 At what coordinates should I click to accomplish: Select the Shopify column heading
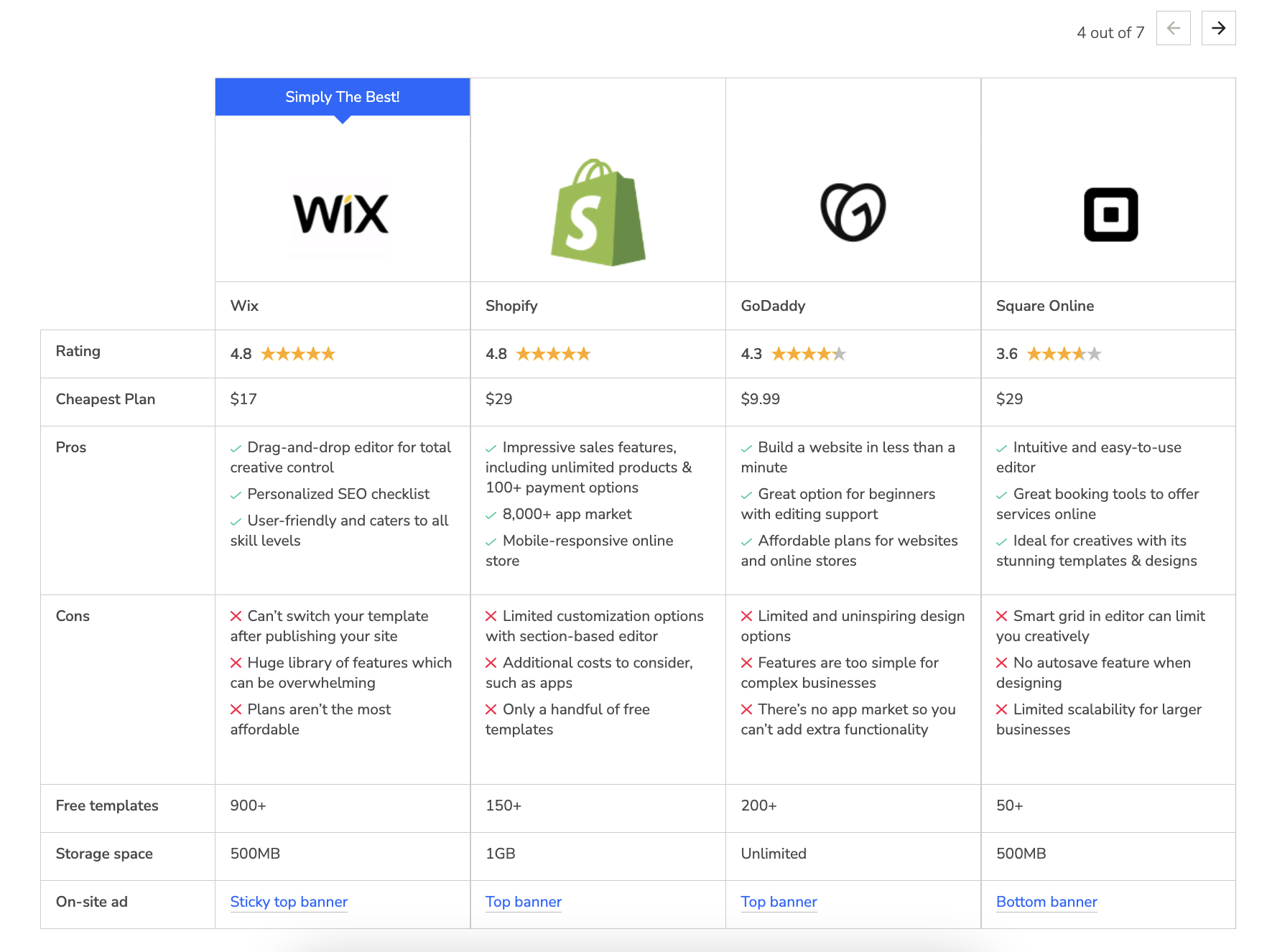tap(511, 306)
